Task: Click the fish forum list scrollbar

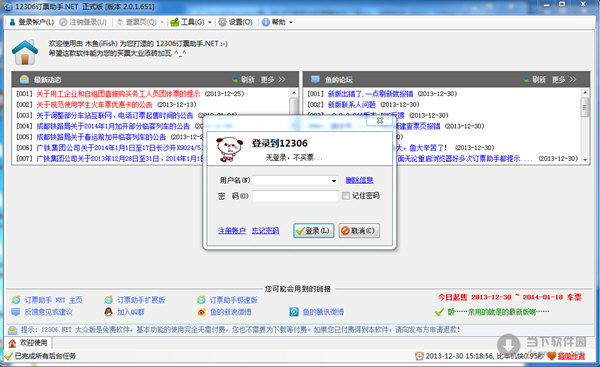Action: (x=585, y=126)
